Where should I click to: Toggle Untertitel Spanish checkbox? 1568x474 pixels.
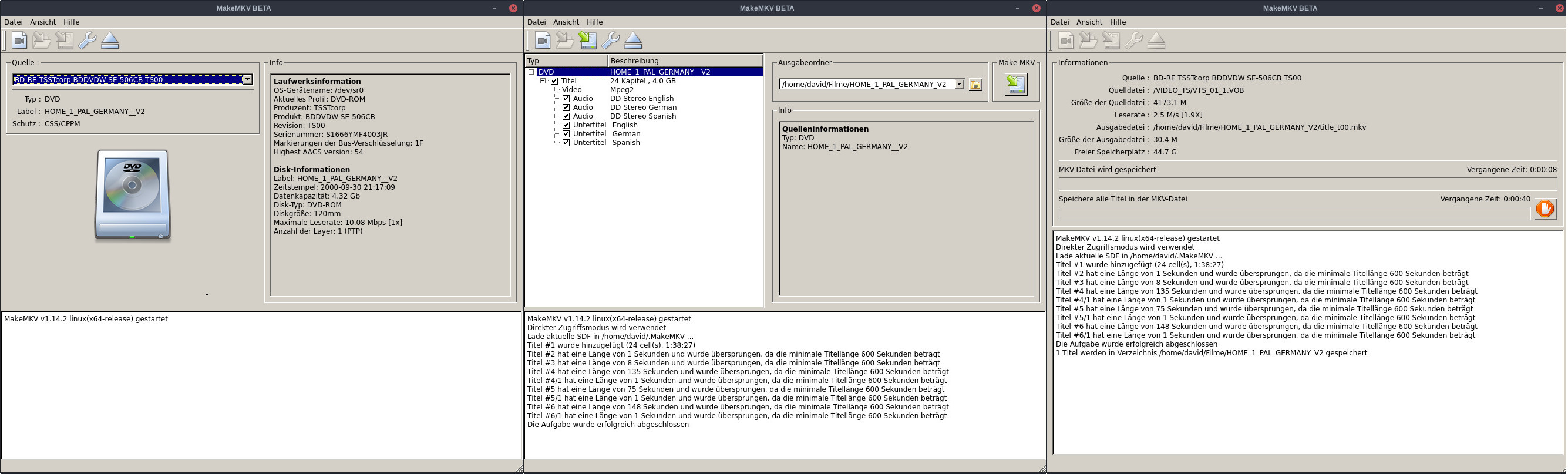(566, 142)
